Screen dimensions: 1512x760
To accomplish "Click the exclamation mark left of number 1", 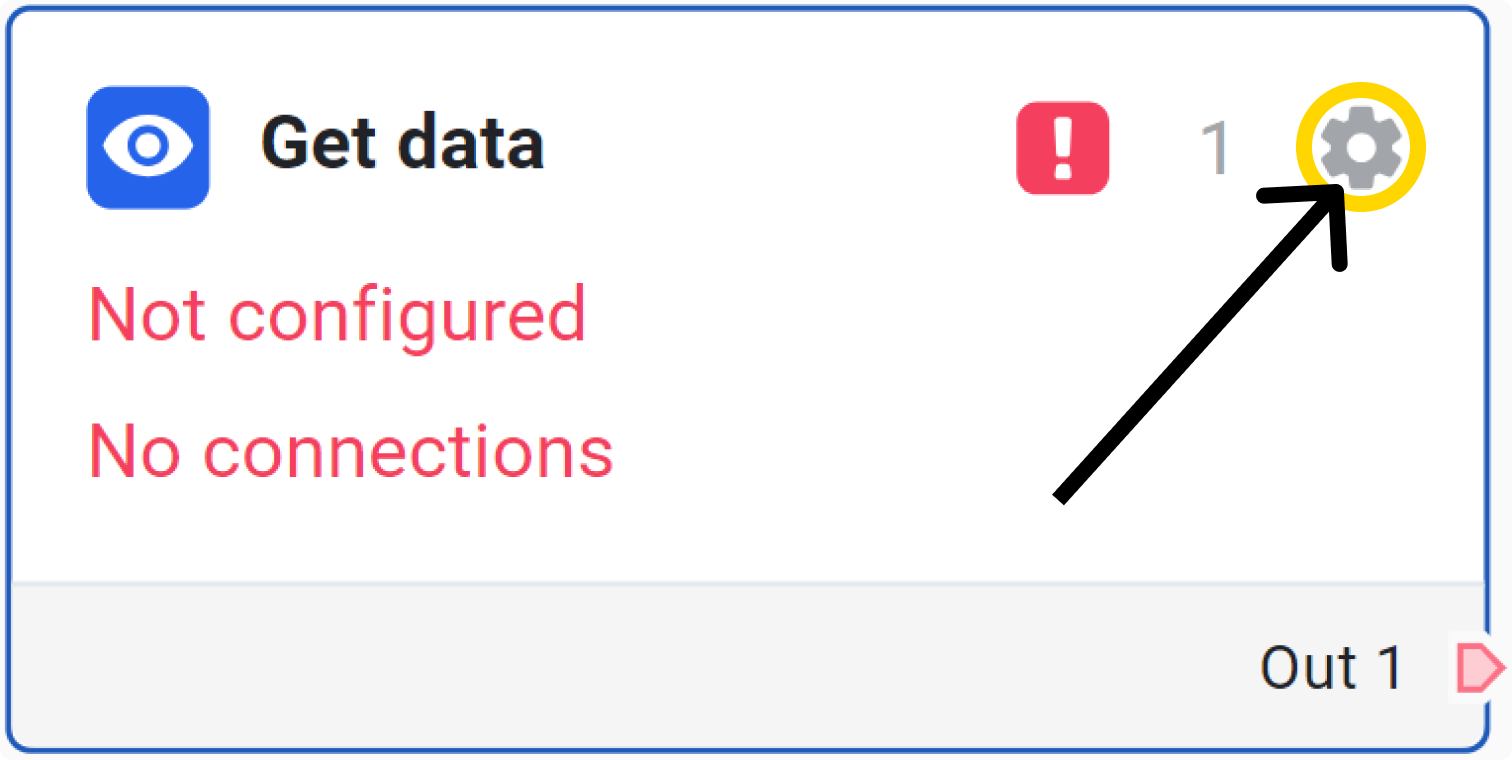I will point(1062,148).
